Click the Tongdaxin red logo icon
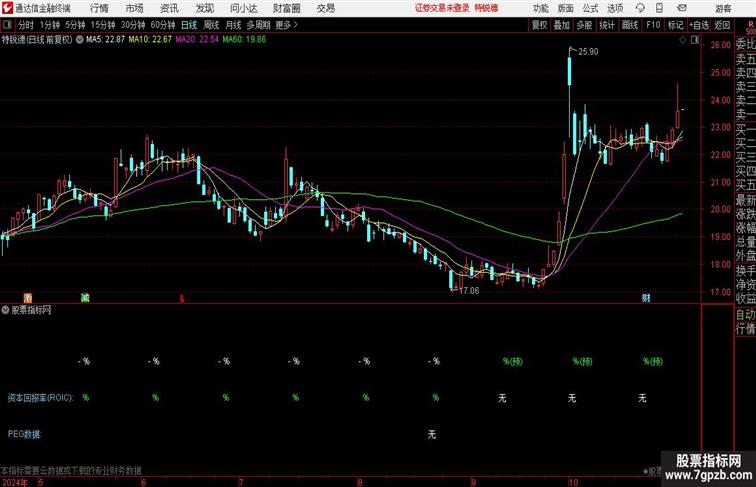Screen dimensions: 756x487 [x=7, y=8]
